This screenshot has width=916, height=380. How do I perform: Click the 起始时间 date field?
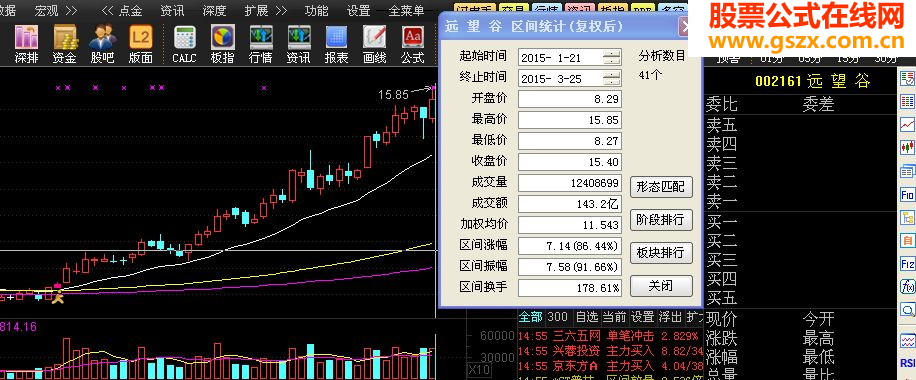(x=560, y=57)
